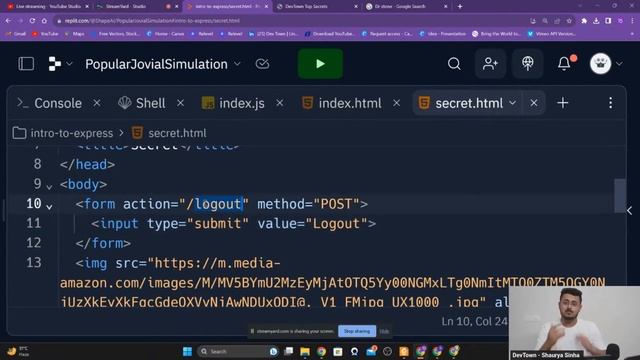Click the intro-to-express breadcrumb folder
The height and width of the screenshot is (360, 640).
pyautogui.click(x=63, y=133)
